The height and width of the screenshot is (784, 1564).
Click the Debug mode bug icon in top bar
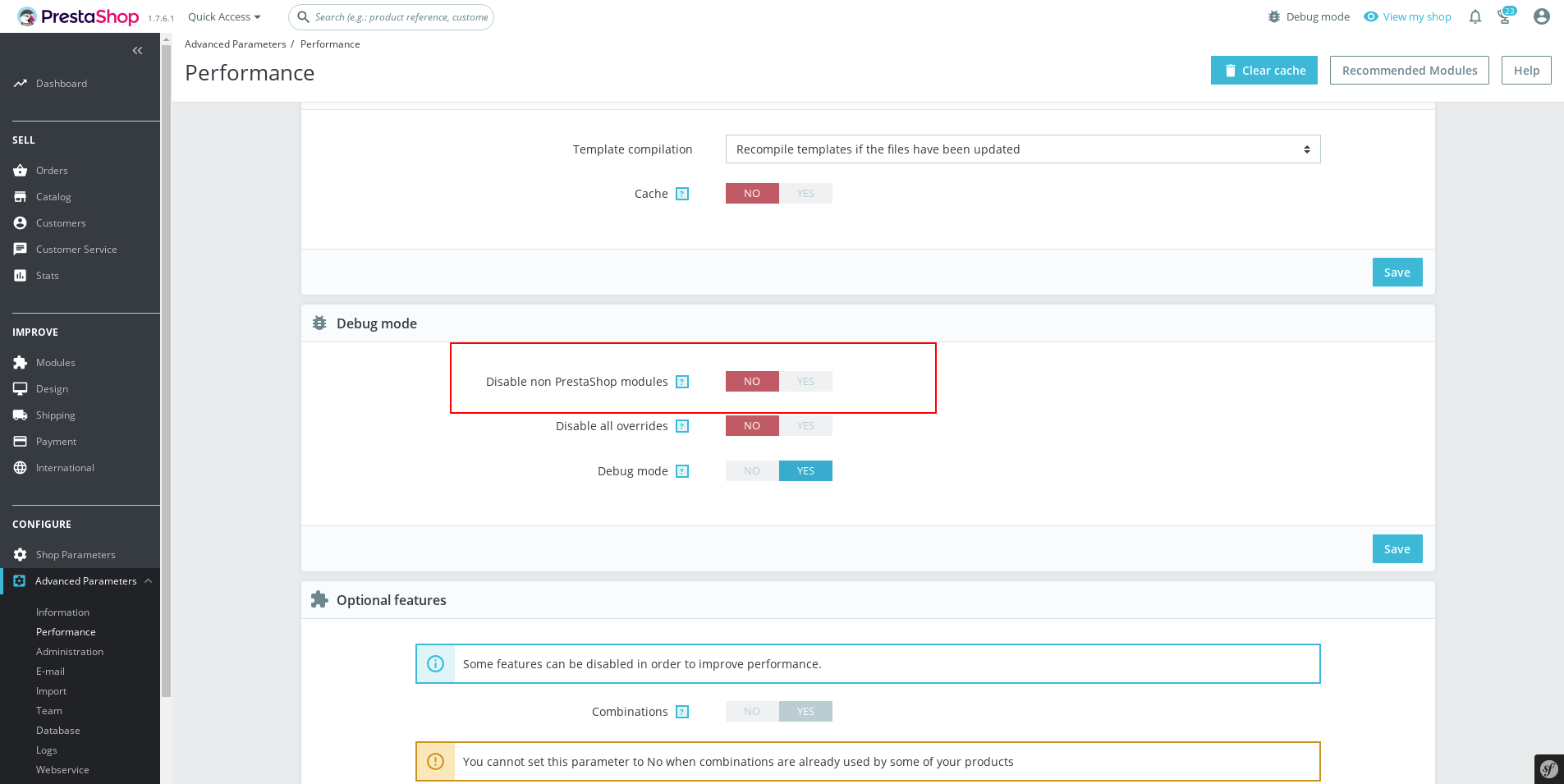(1273, 16)
